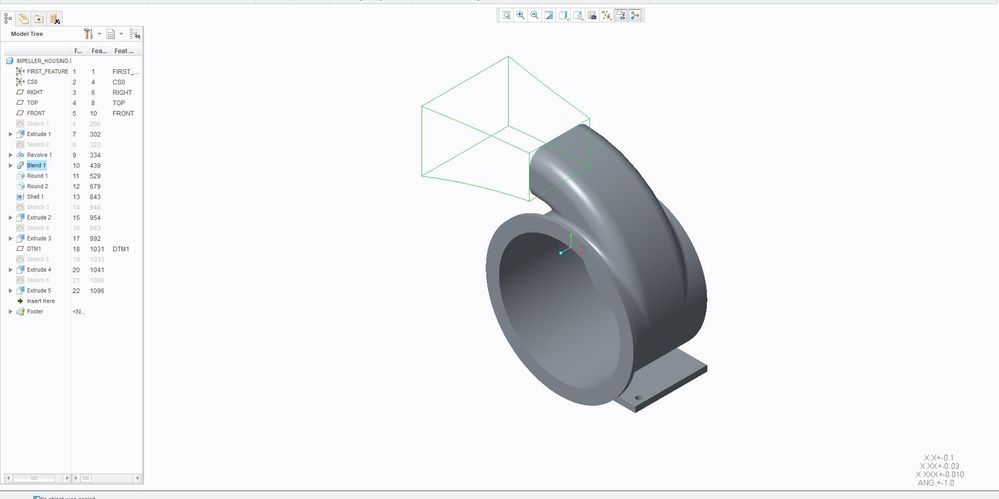Viewport: 999px width, 499px height.
Task: Select the FRONT datum plane
Action: click(36, 113)
